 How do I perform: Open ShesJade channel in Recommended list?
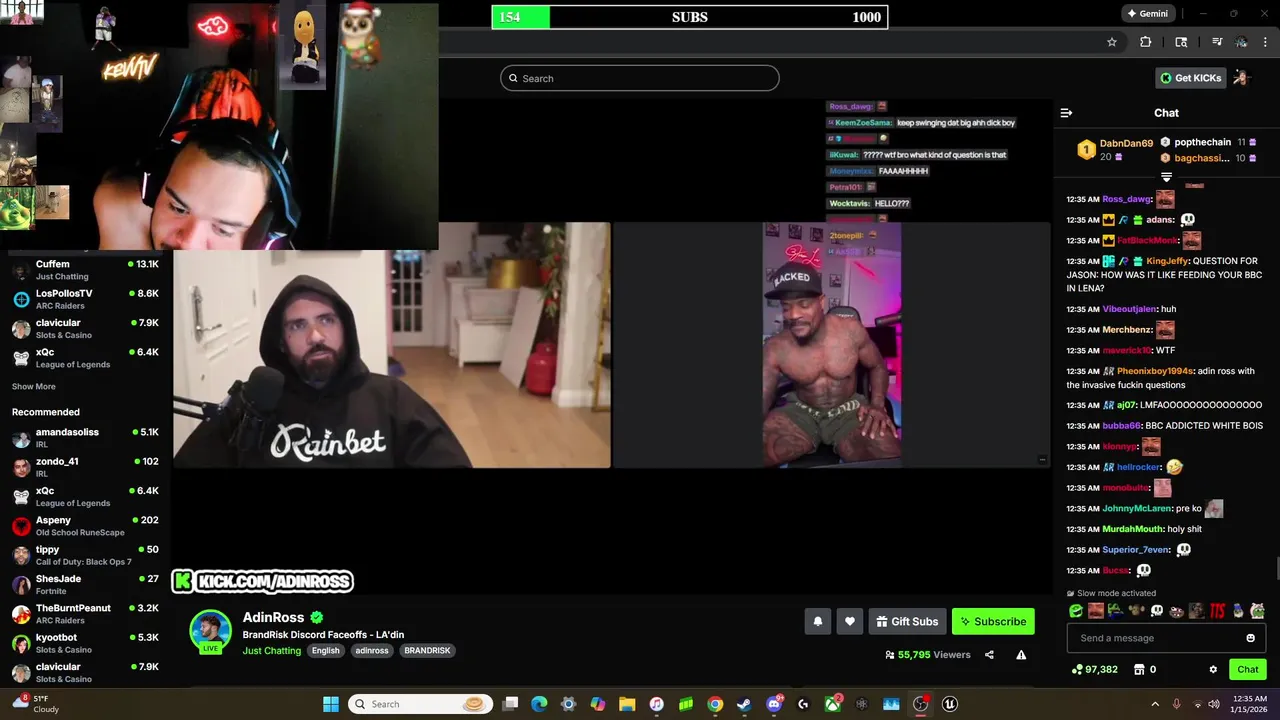coord(85,584)
